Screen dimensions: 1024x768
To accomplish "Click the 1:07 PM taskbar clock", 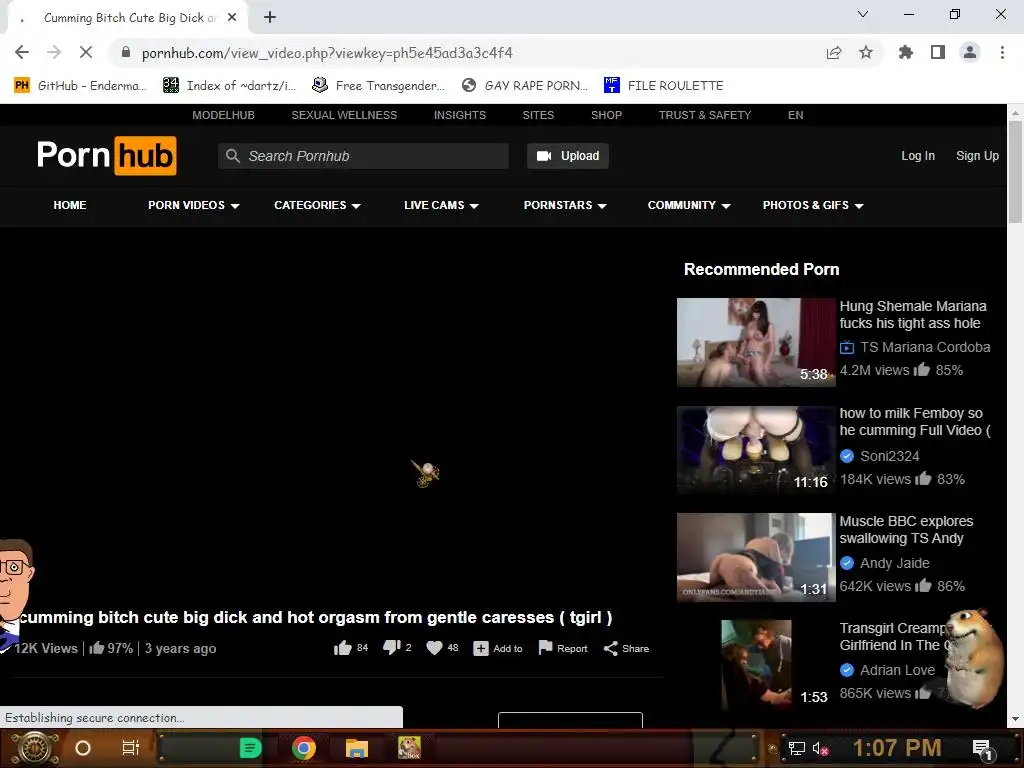I will pyautogui.click(x=897, y=748).
